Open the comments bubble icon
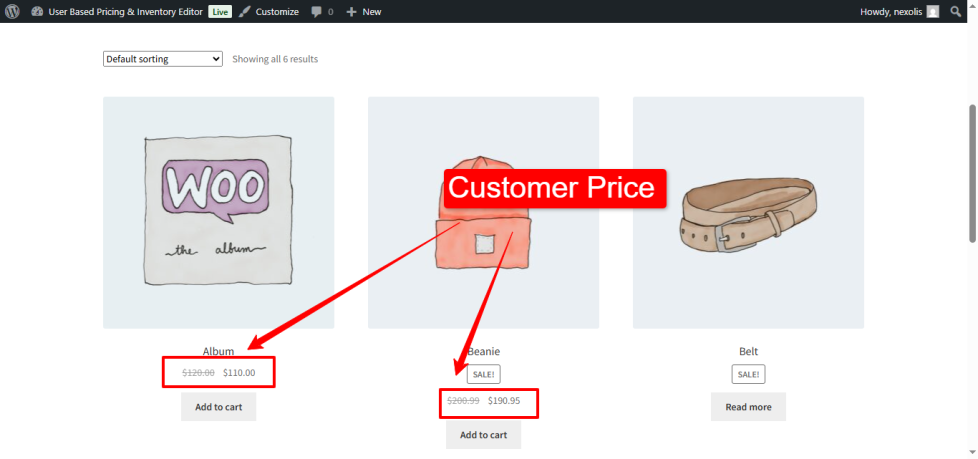This screenshot has width=978, height=459. (x=317, y=11)
